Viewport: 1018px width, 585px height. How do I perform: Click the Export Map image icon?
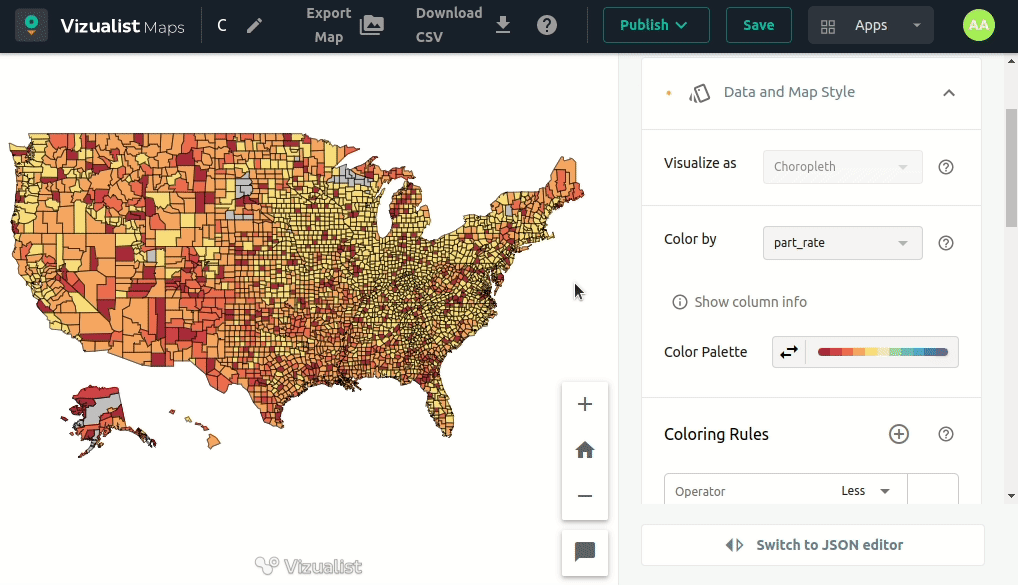point(372,25)
